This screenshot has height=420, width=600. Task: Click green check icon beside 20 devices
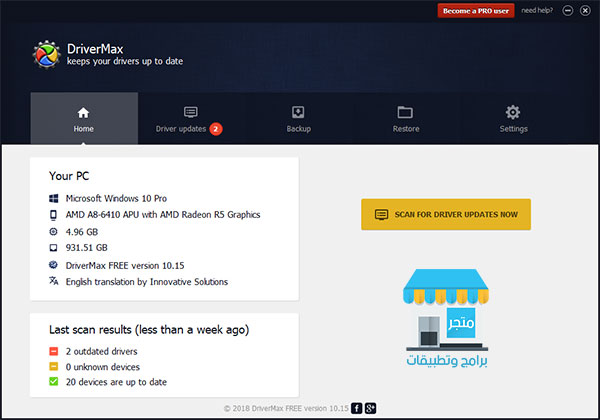pos(54,381)
